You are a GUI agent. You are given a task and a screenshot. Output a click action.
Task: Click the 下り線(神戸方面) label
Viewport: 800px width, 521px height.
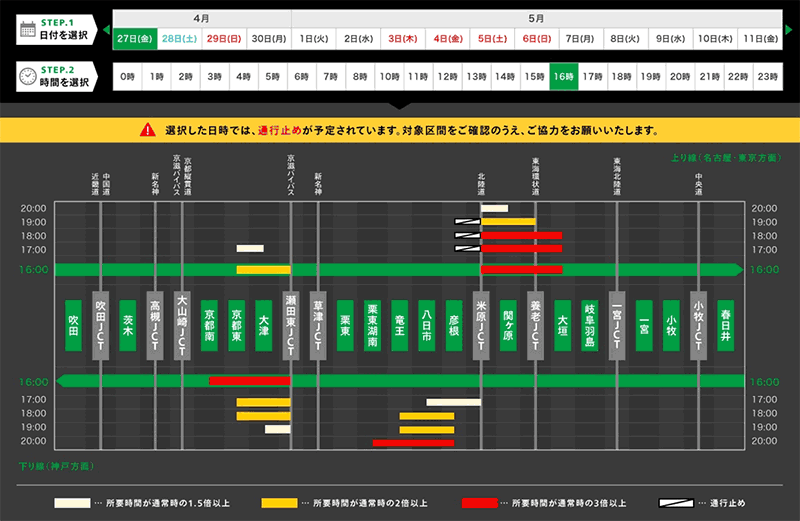(57, 466)
